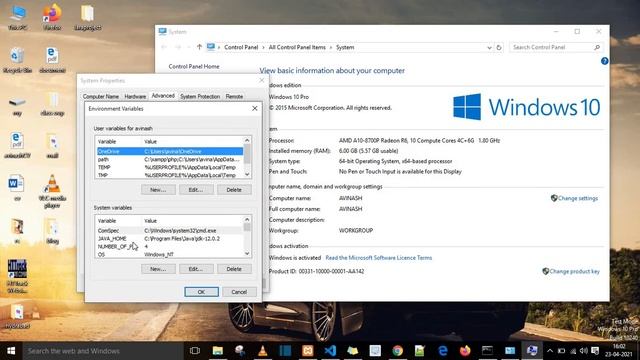Switch to System Protection tab
The image size is (640, 360).
(200, 96)
